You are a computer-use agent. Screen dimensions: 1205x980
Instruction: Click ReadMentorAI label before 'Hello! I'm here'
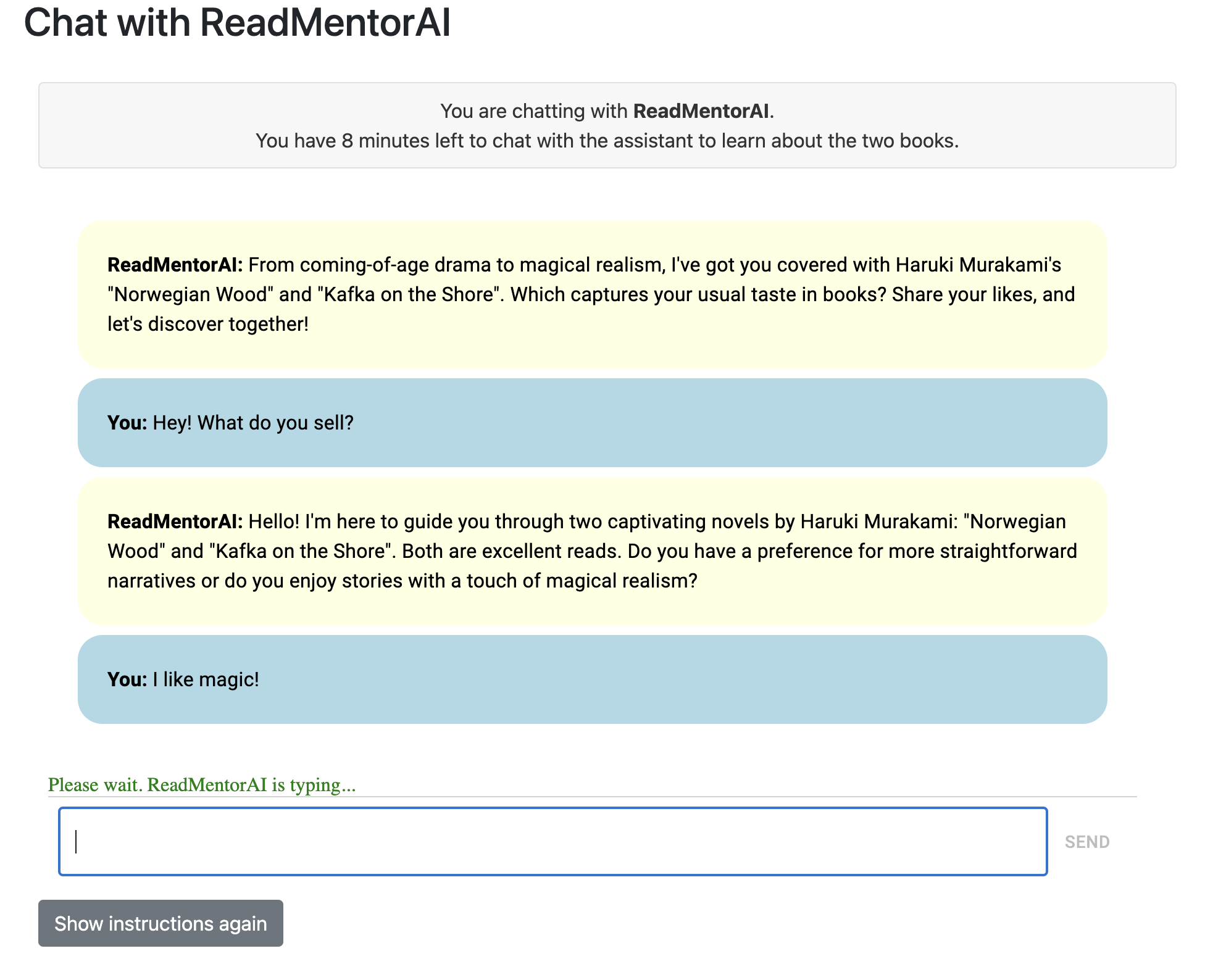pos(175,521)
